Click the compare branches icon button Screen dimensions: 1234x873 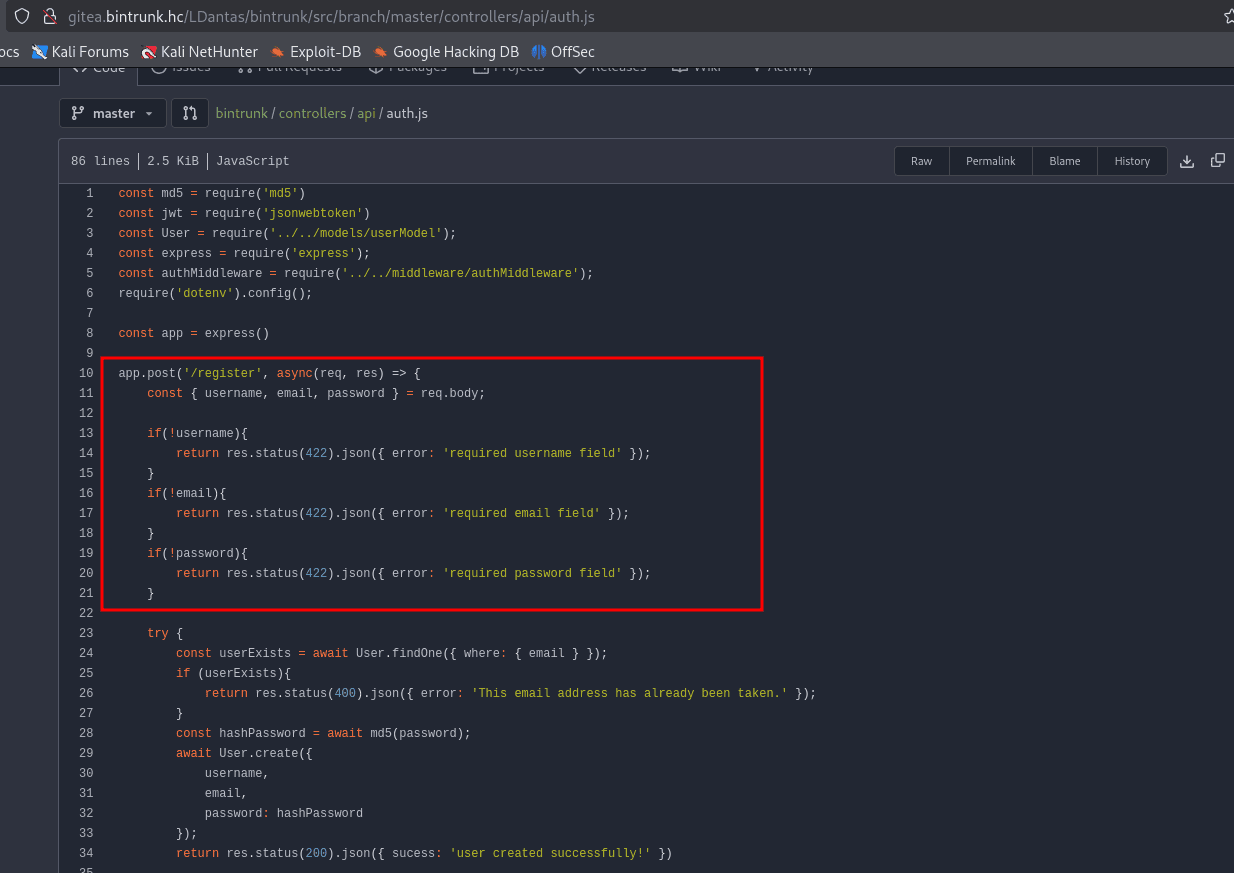click(190, 113)
